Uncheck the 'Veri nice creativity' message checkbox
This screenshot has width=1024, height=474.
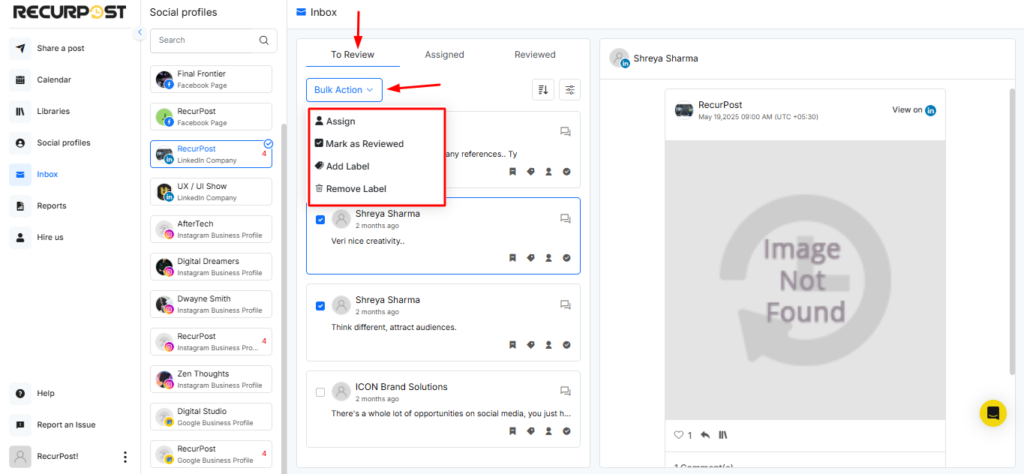click(x=320, y=219)
